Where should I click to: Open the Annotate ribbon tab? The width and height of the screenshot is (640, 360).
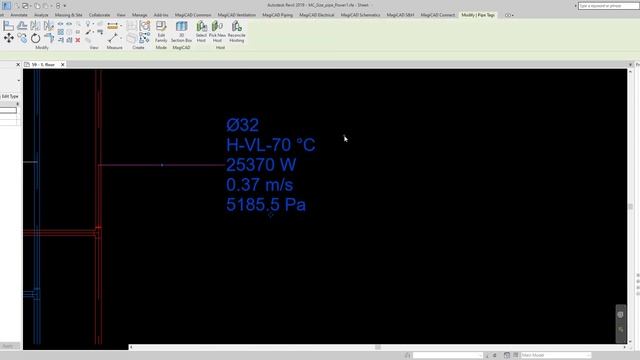point(19,15)
